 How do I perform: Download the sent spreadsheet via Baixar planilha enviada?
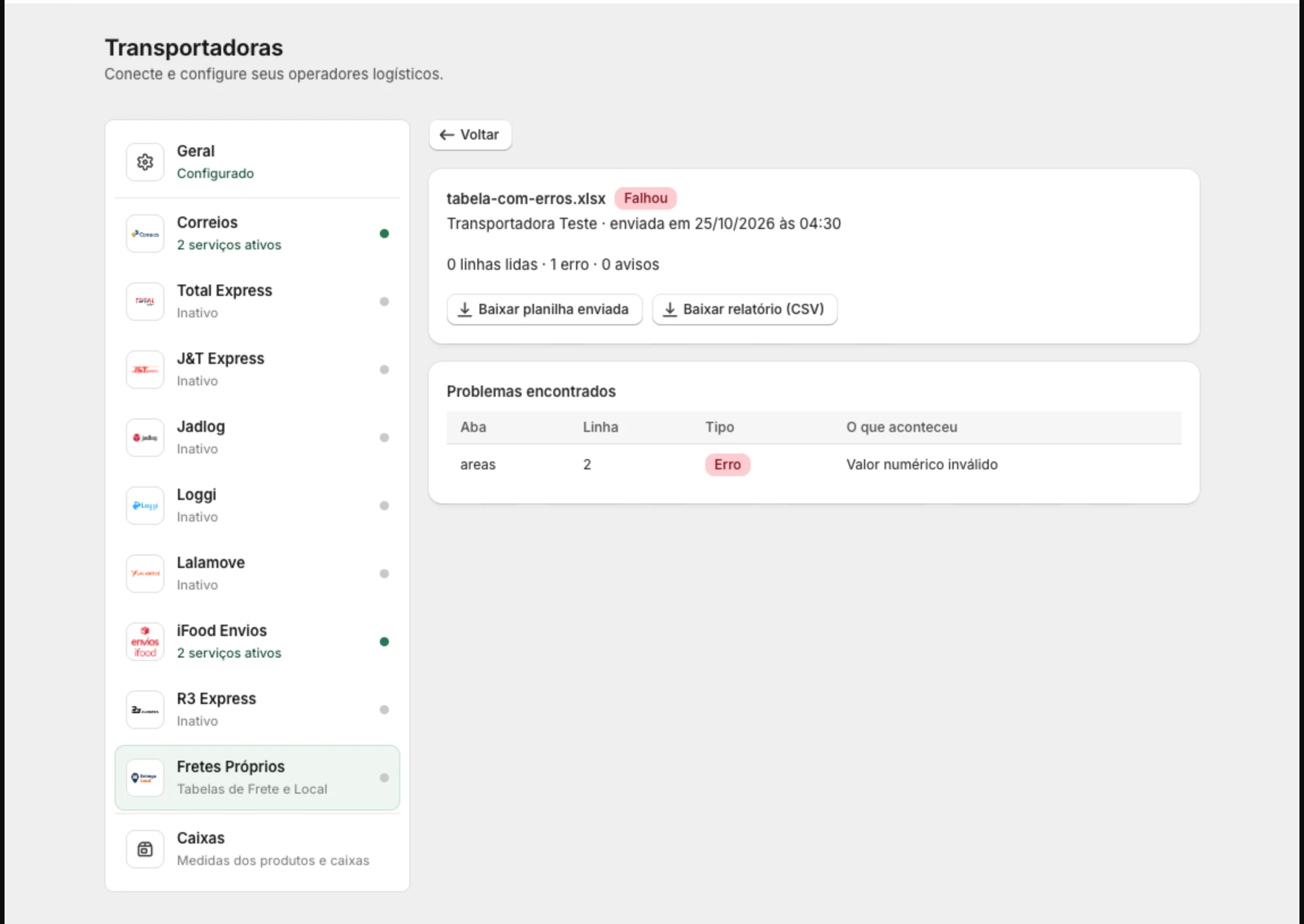(544, 310)
